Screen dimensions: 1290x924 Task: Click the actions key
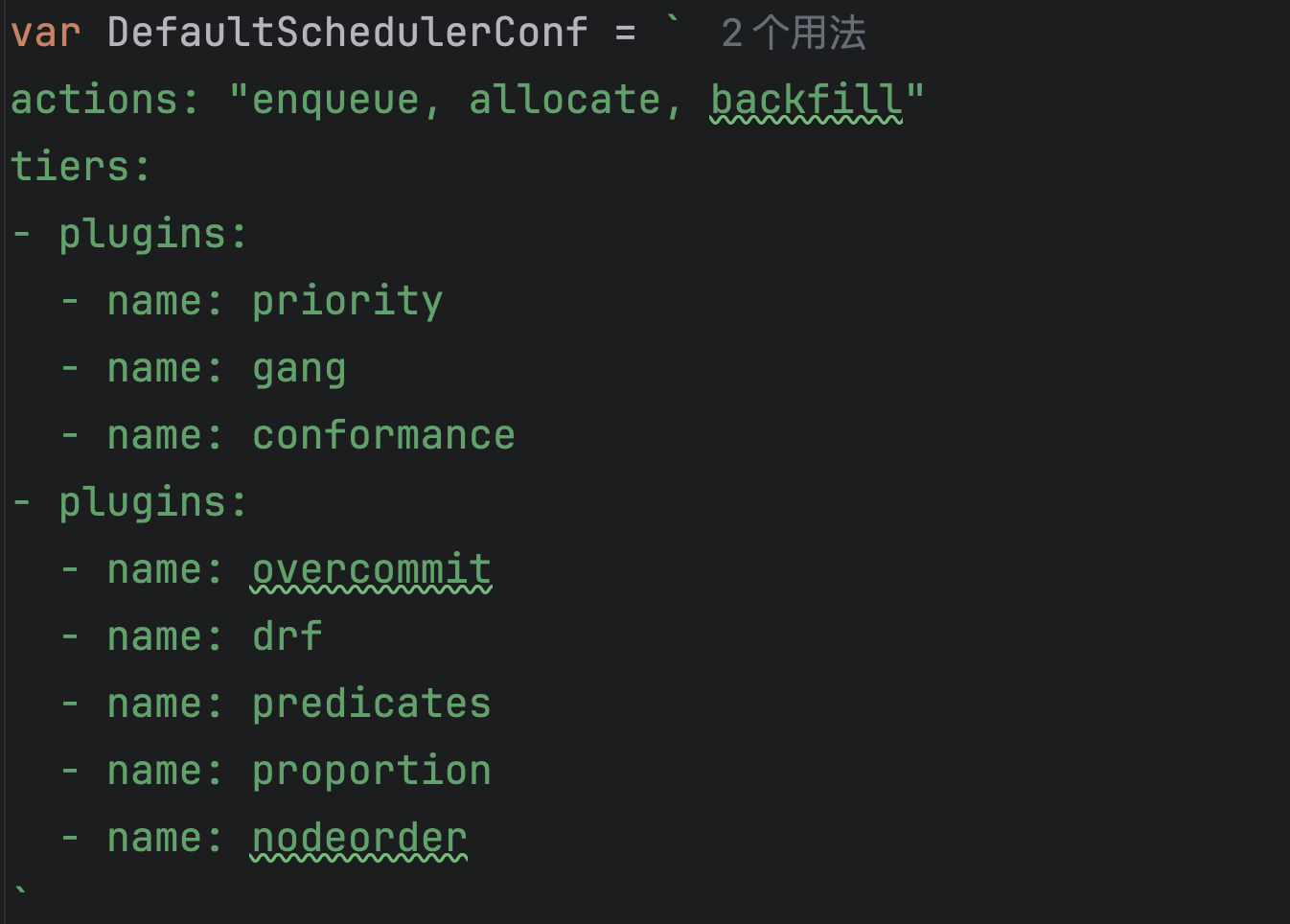(94, 100)
